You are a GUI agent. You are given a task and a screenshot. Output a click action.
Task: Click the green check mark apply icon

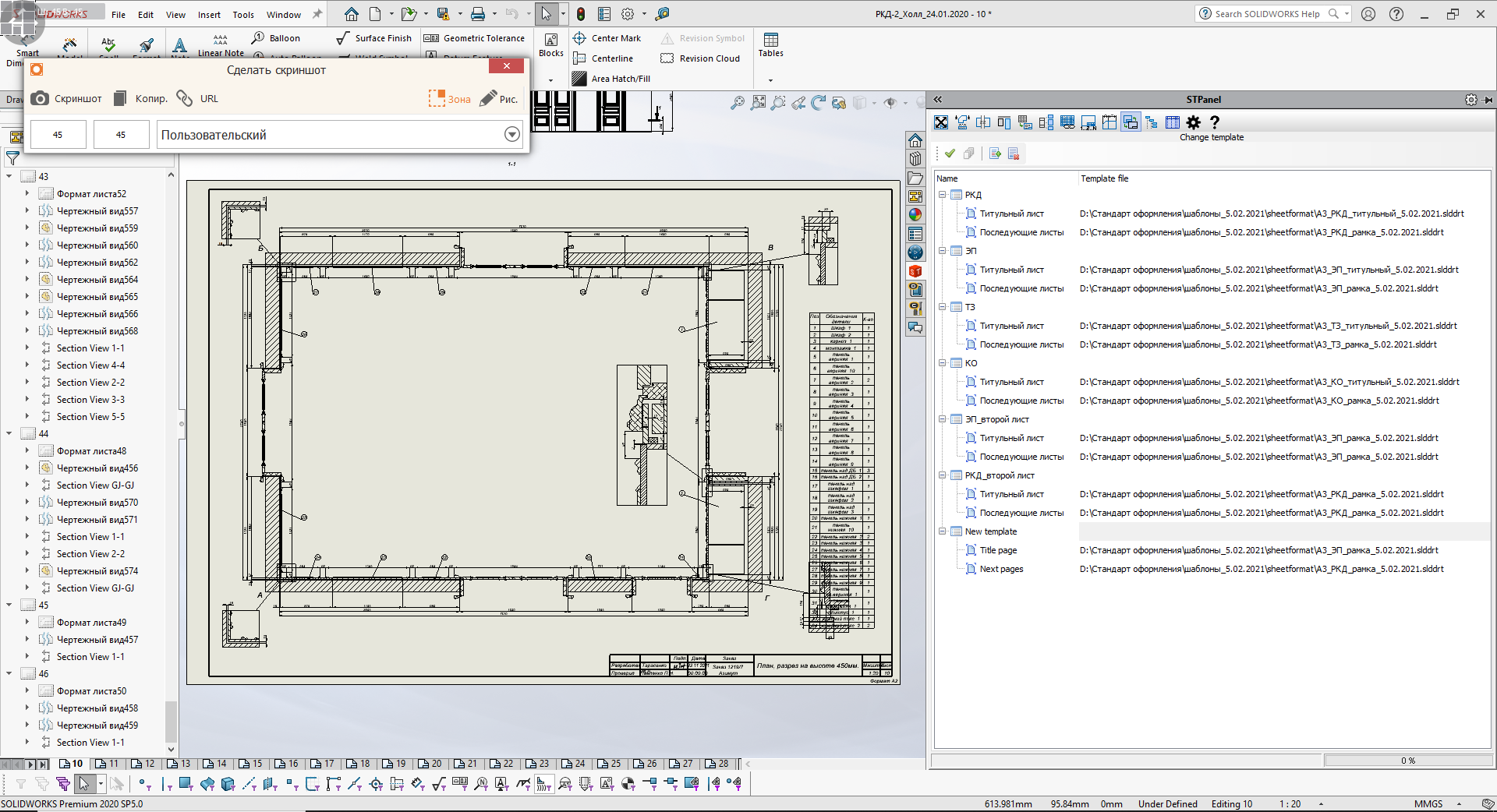[950, 154]
